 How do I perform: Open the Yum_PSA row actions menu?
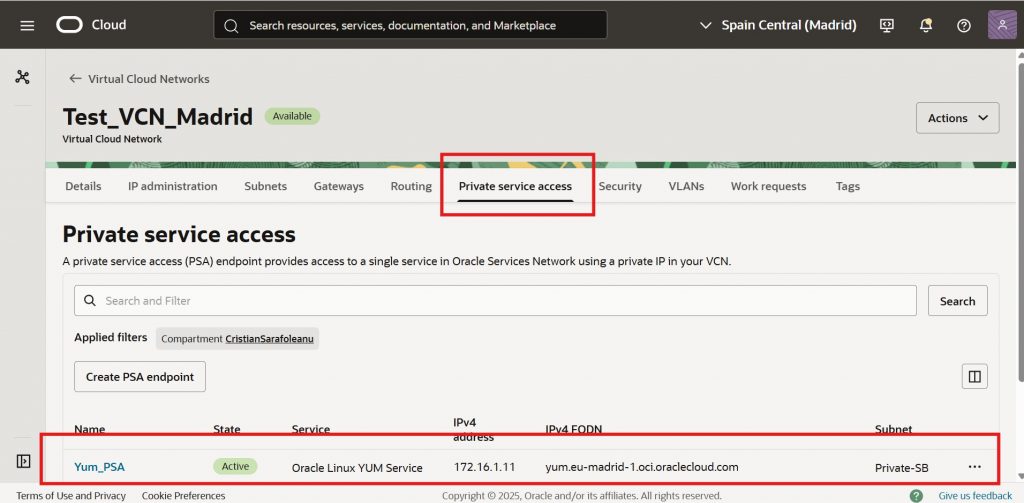974,466
